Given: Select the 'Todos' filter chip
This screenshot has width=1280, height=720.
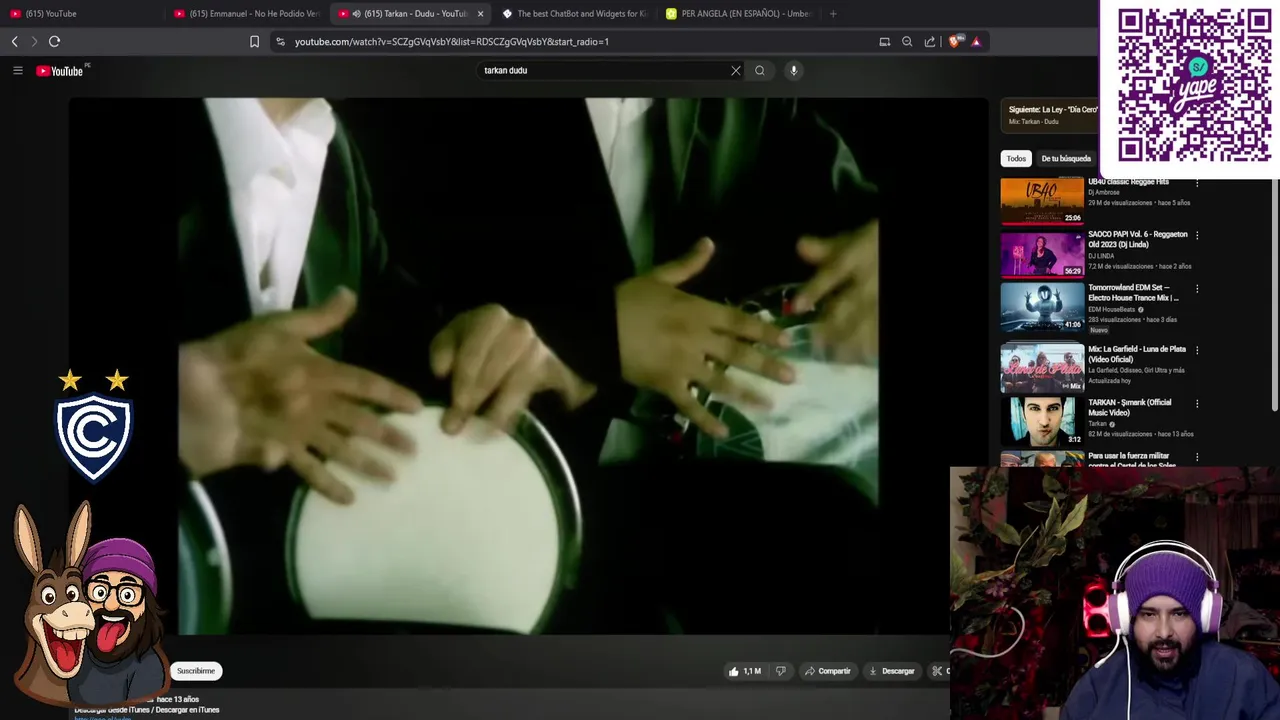Looking at the screenshot, I should click(1016, 159).
